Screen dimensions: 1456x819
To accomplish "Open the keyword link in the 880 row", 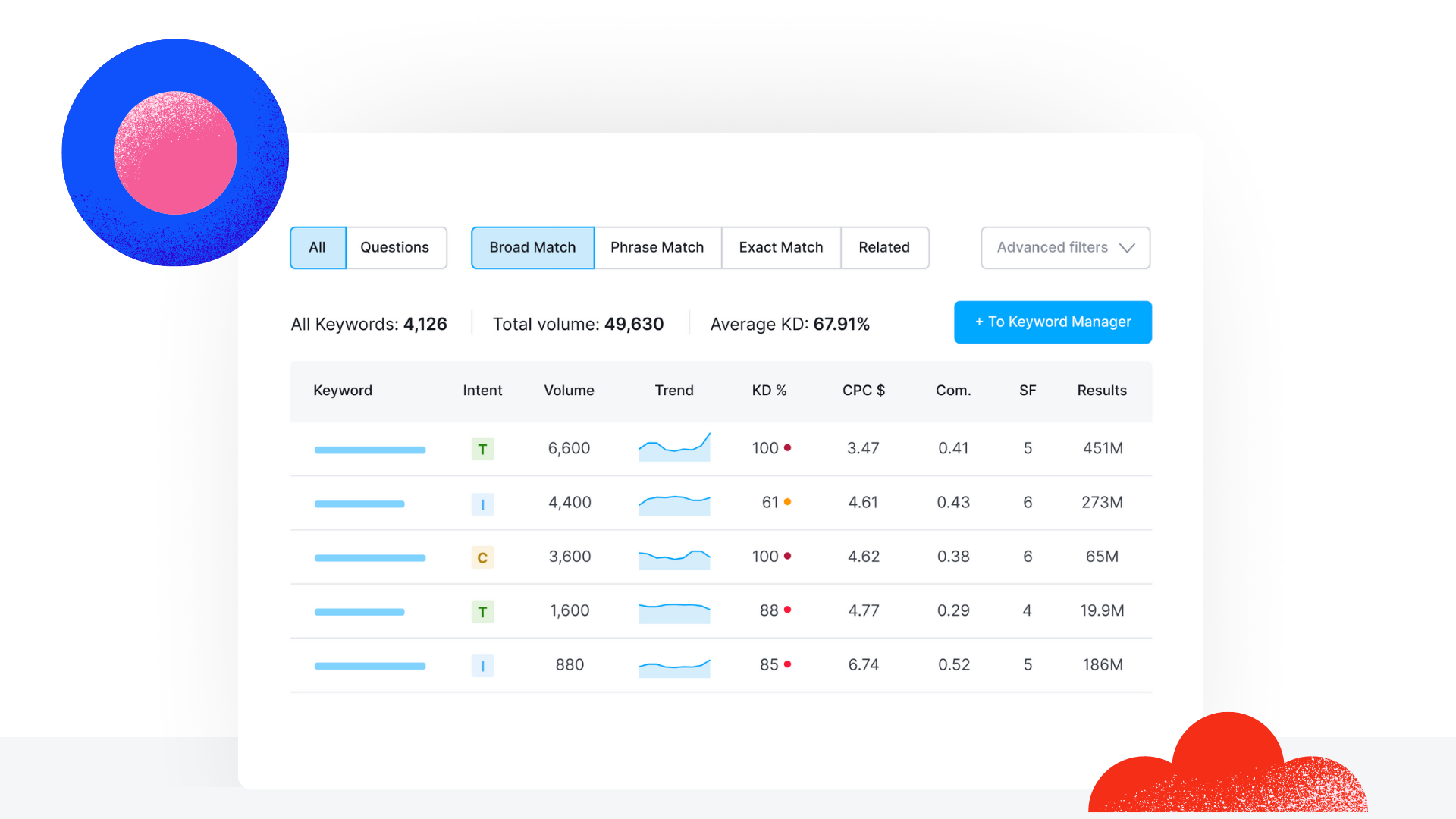I will (x=370, y=667).
